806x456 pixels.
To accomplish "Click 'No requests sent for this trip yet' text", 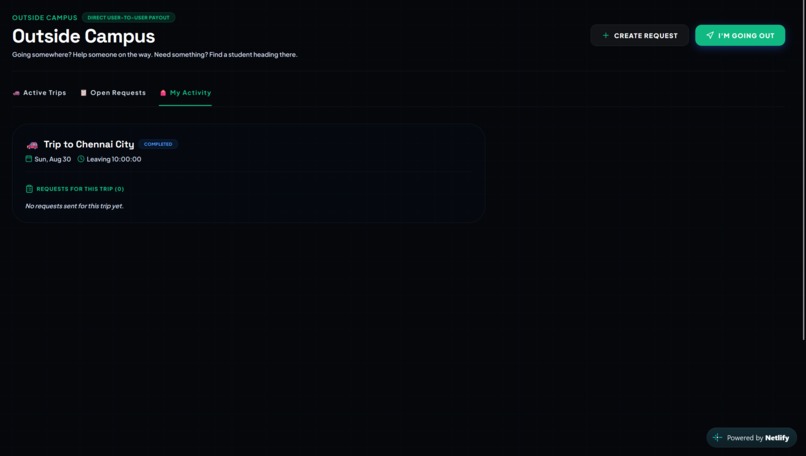I will click(75, 206).
